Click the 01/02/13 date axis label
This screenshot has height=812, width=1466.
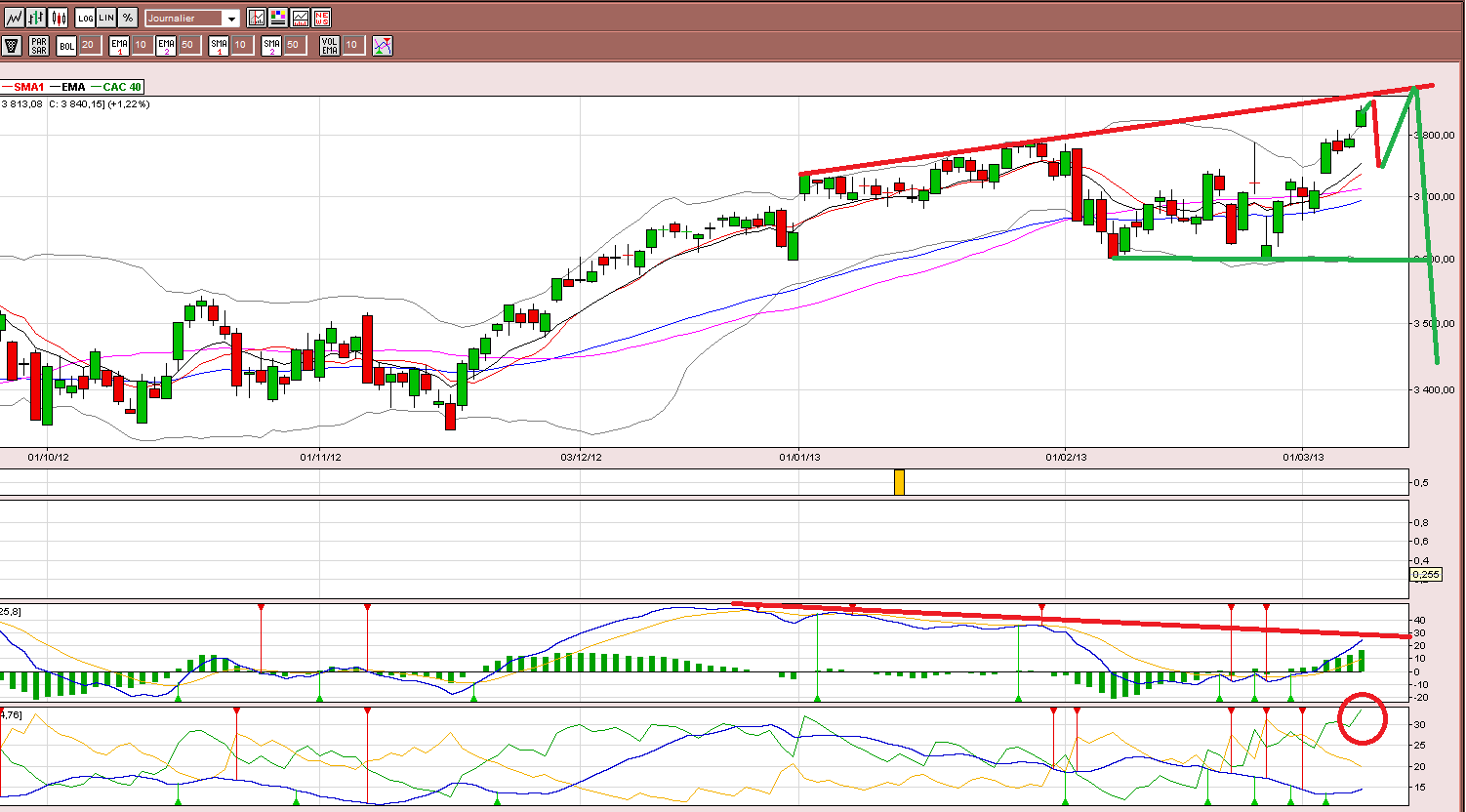click(x=1066, y=456)
